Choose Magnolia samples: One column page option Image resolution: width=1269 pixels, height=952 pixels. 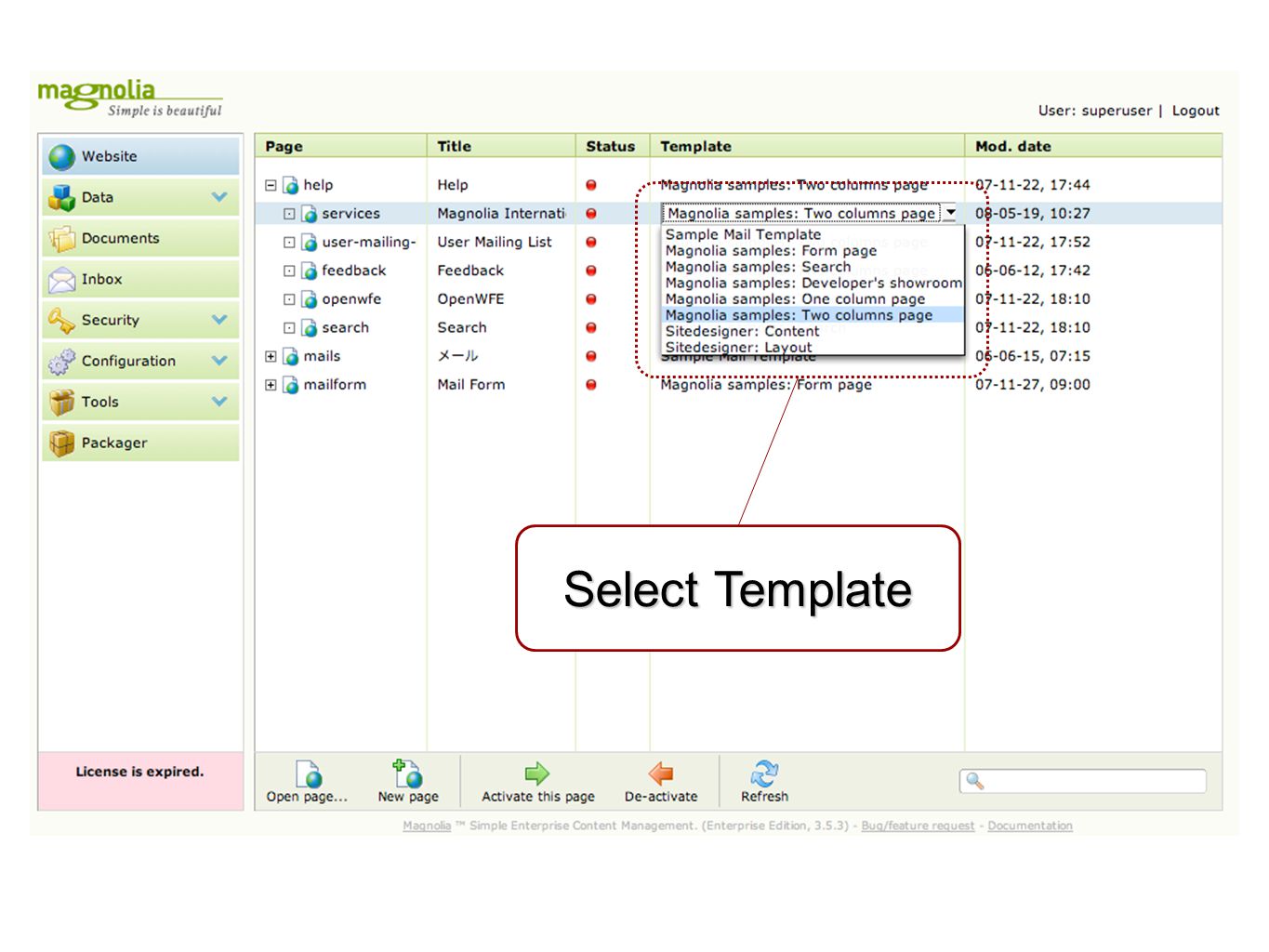[795, 299]
